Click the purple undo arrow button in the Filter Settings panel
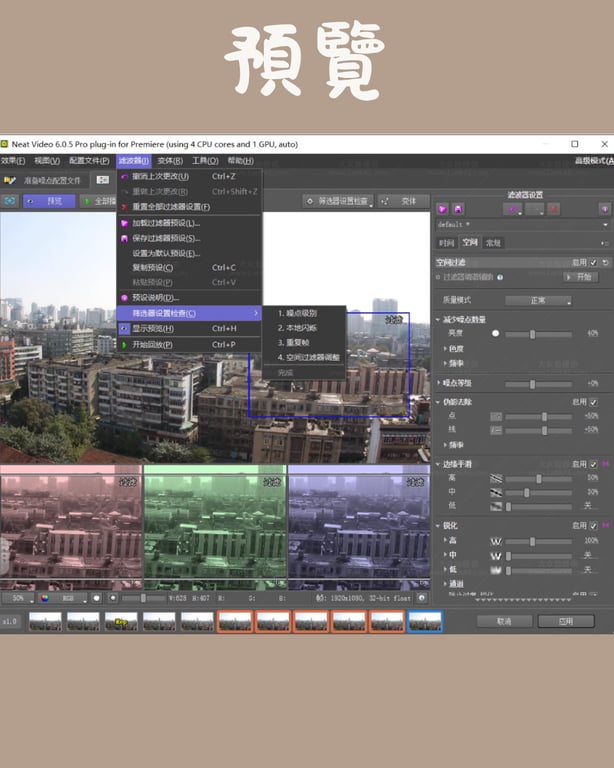 click(x=513, y=209)
